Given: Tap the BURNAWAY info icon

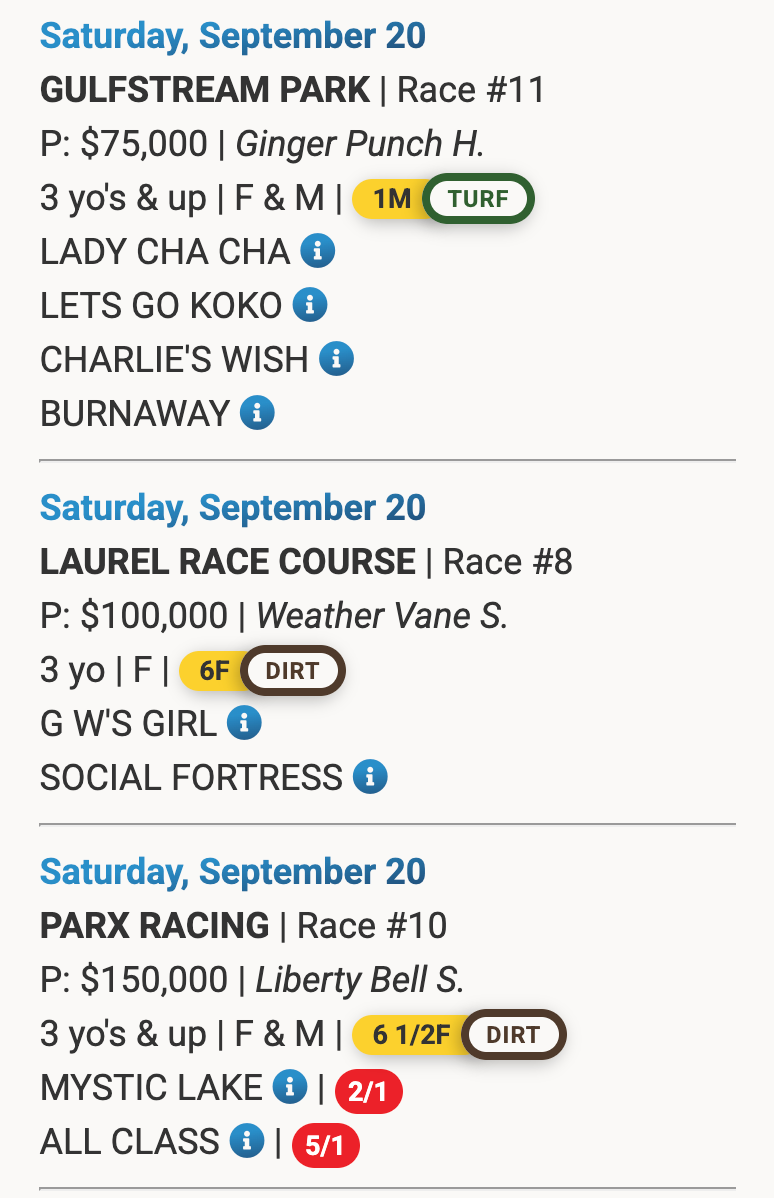Looking at the screenshot, I should point(257,412).
